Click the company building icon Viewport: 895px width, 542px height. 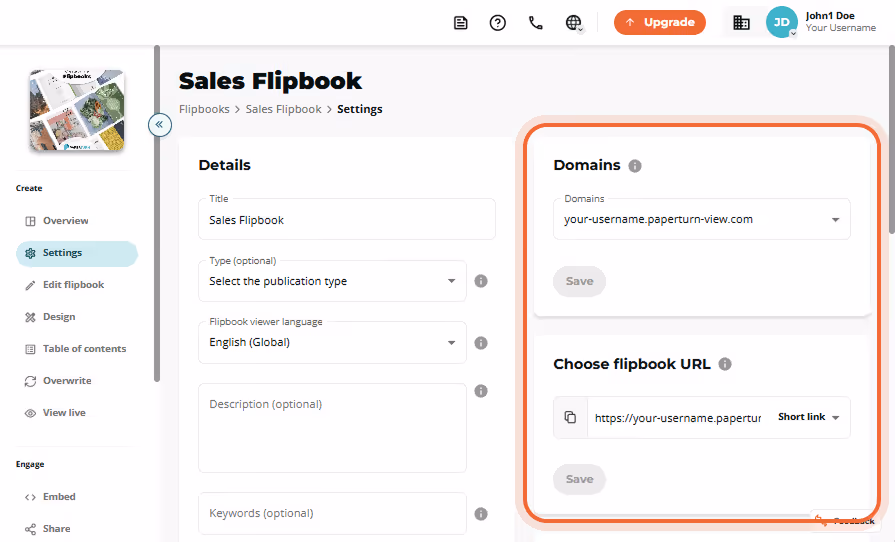pos(741,23)
